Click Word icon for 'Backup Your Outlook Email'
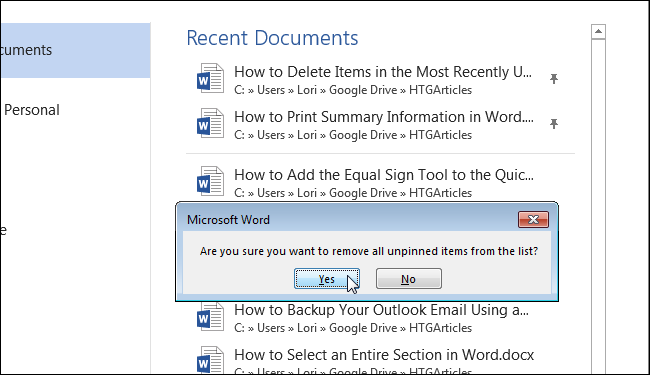Image resolution: width=650 pixels, height=375 pixels. [x=210, y=317]
